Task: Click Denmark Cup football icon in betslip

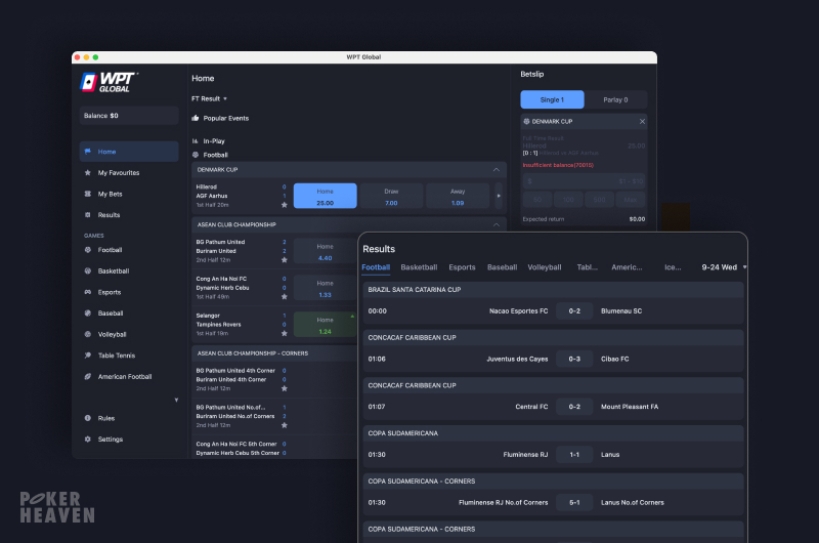Action: click(526, 121)
